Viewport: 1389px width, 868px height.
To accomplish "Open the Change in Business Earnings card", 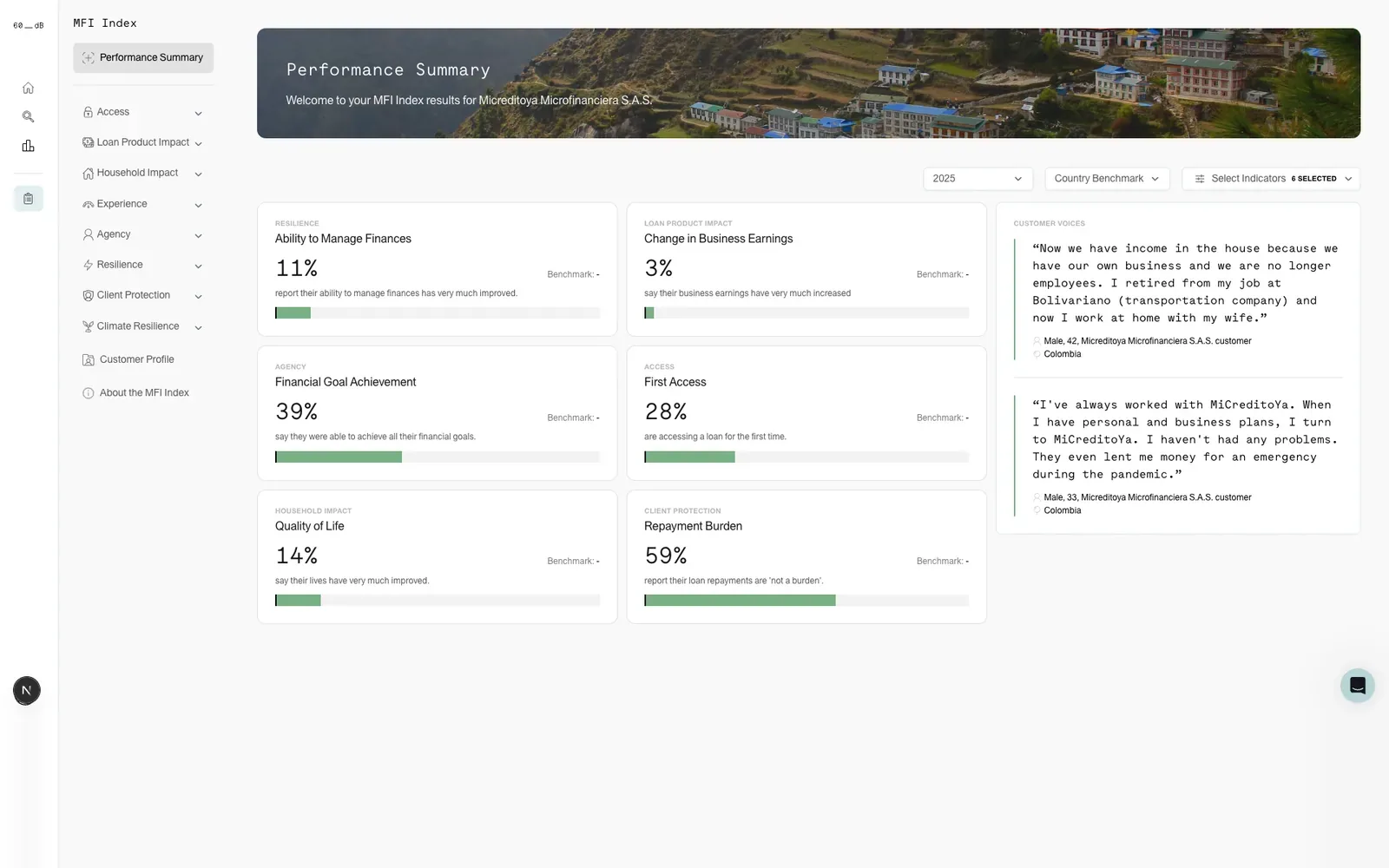I will tap(806, 270).
